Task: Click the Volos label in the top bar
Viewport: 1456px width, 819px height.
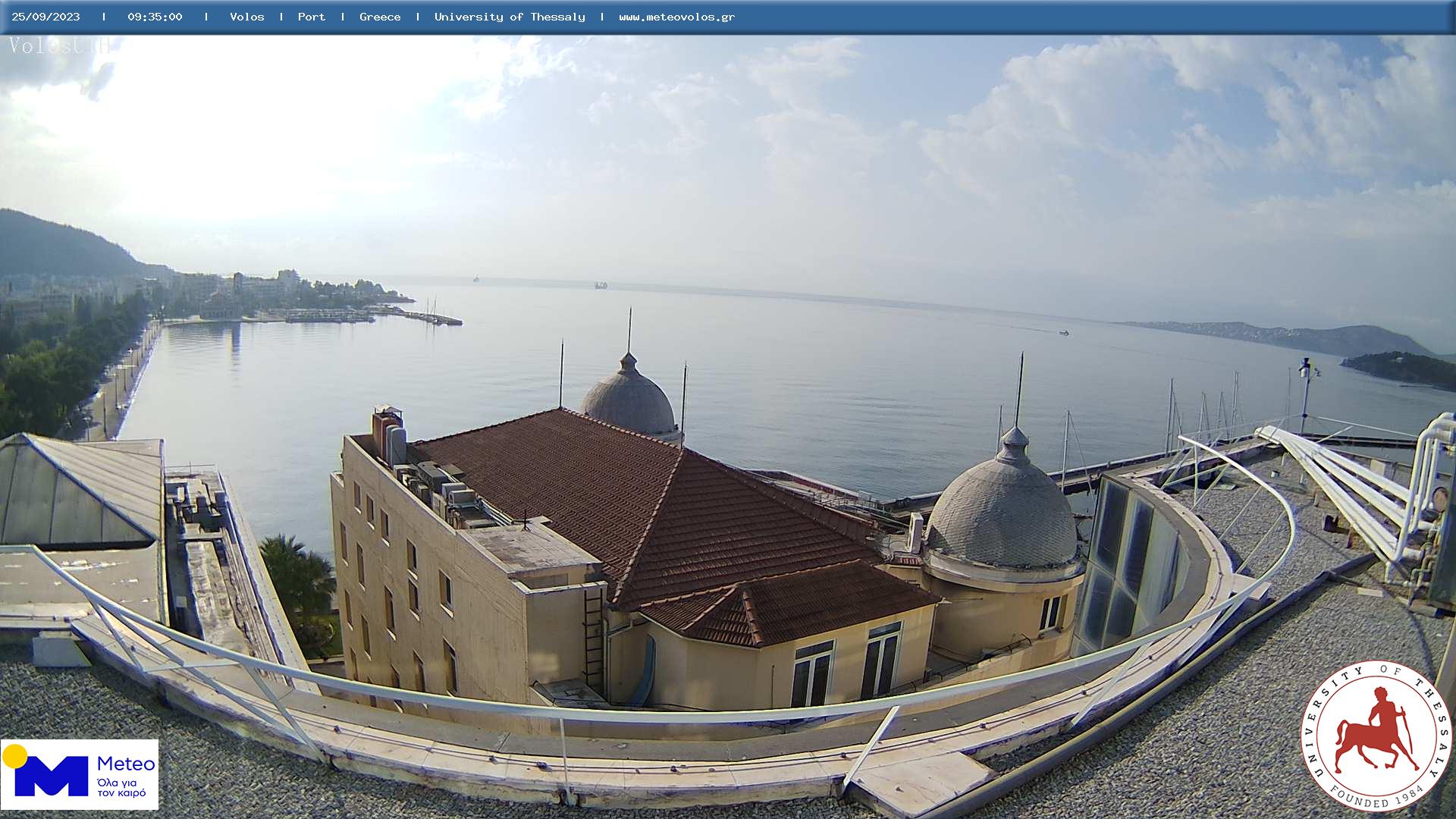Action: [x=247, y=17]
